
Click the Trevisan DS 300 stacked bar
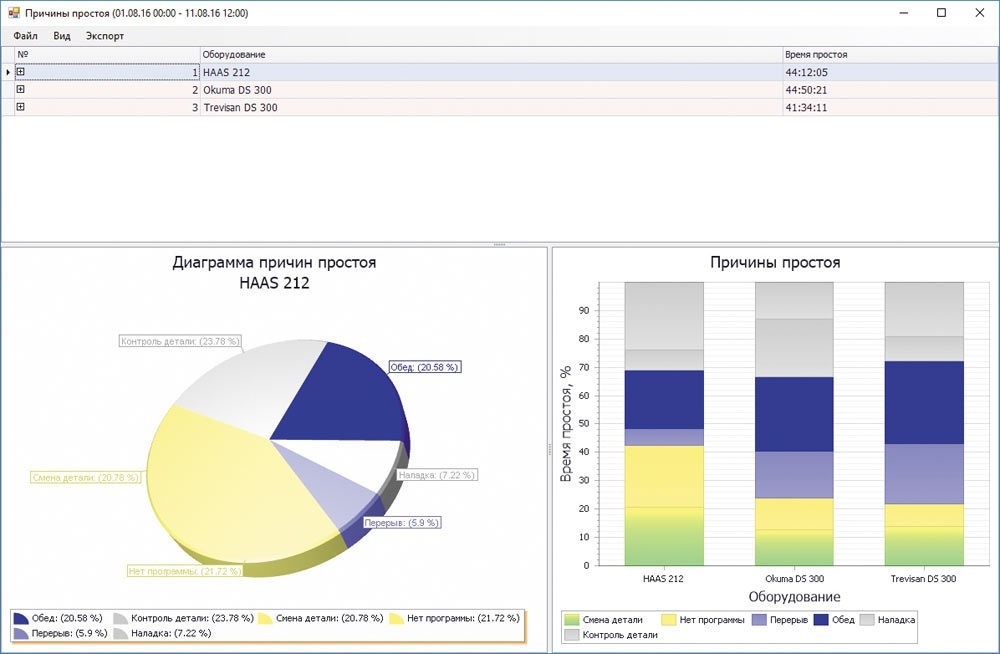click(924, 424)
